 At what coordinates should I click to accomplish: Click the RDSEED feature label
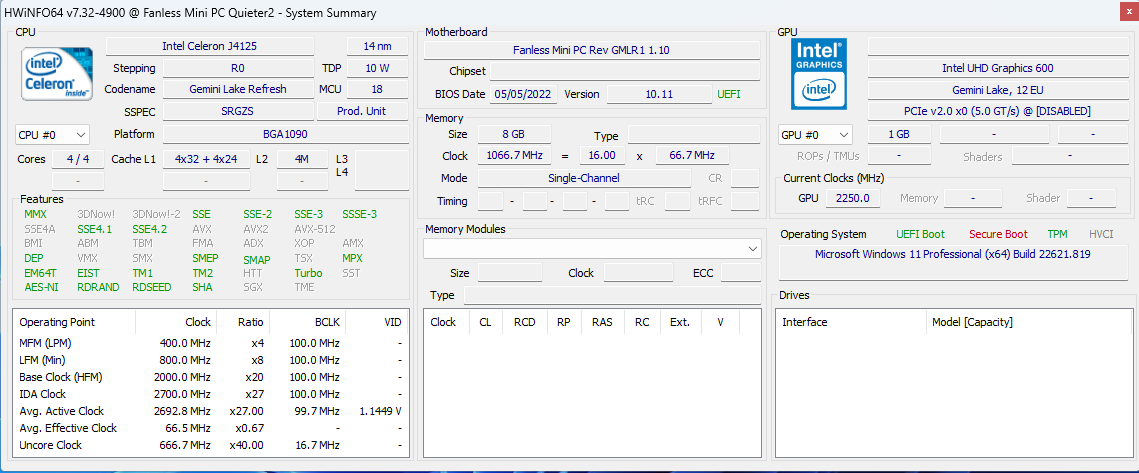(152, 287)
